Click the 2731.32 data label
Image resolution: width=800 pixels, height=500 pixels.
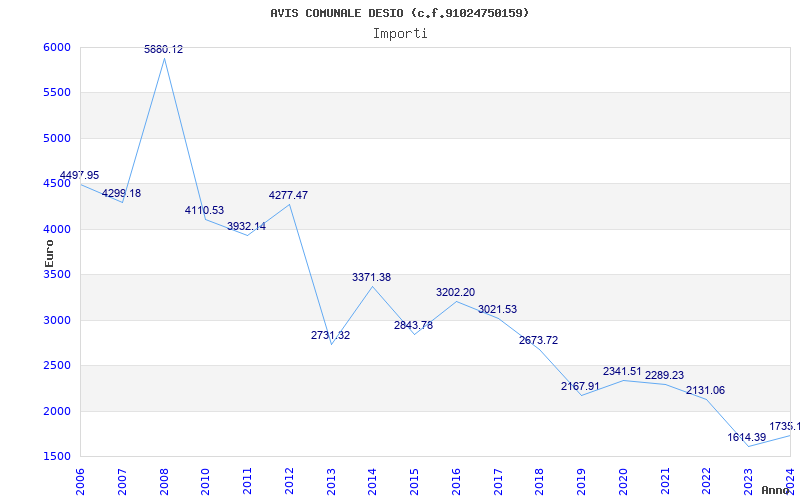331,335
